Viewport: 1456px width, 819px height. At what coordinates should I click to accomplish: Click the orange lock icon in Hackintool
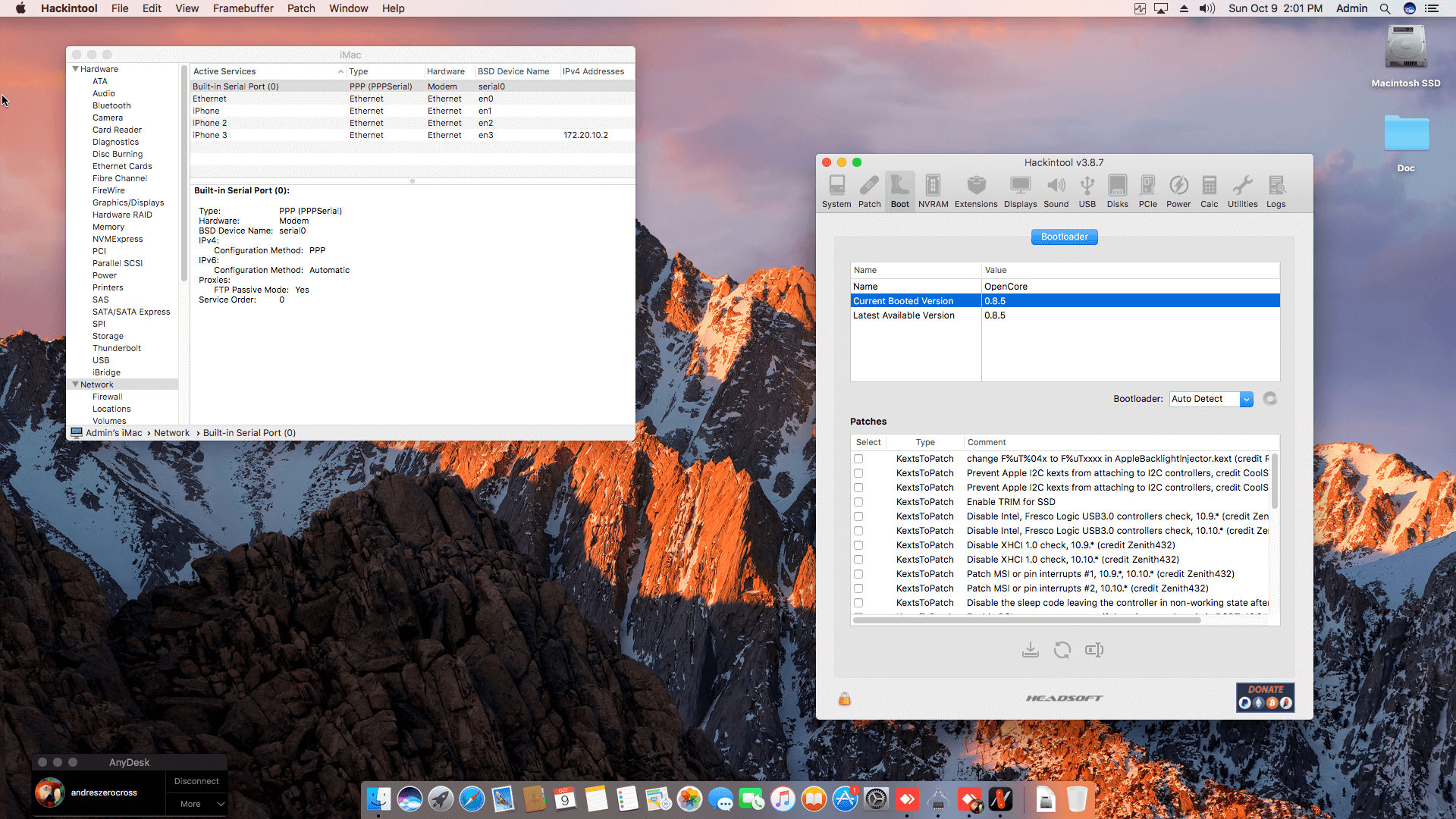pyautogui.click(x=844, y=698)
